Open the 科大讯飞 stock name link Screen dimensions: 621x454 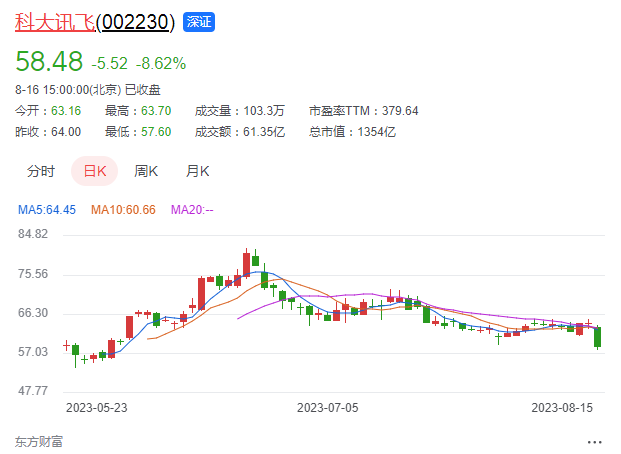[x=55, y=22]
